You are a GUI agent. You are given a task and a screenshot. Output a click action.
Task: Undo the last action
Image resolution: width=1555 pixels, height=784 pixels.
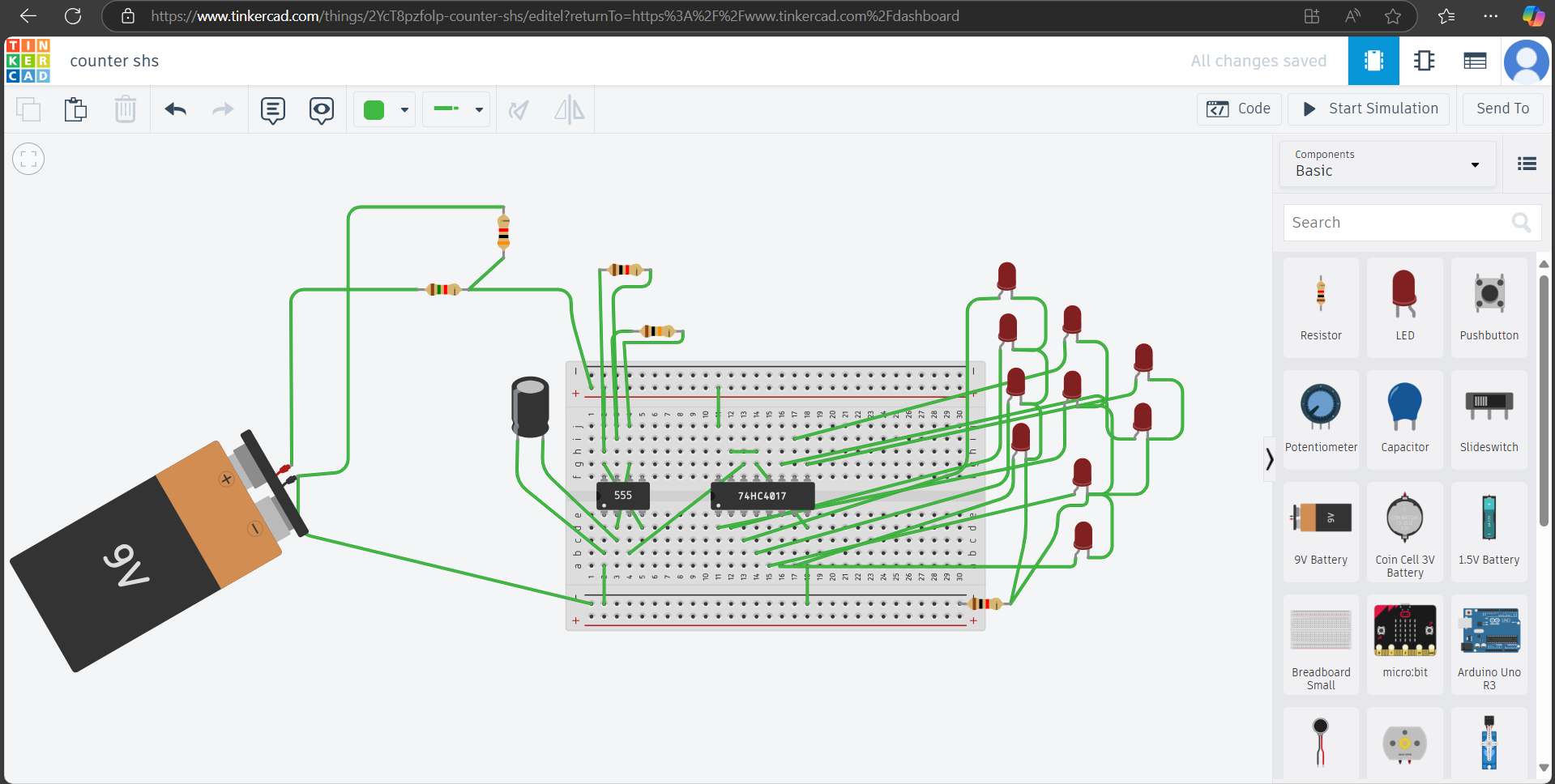[x=175, y=109]
